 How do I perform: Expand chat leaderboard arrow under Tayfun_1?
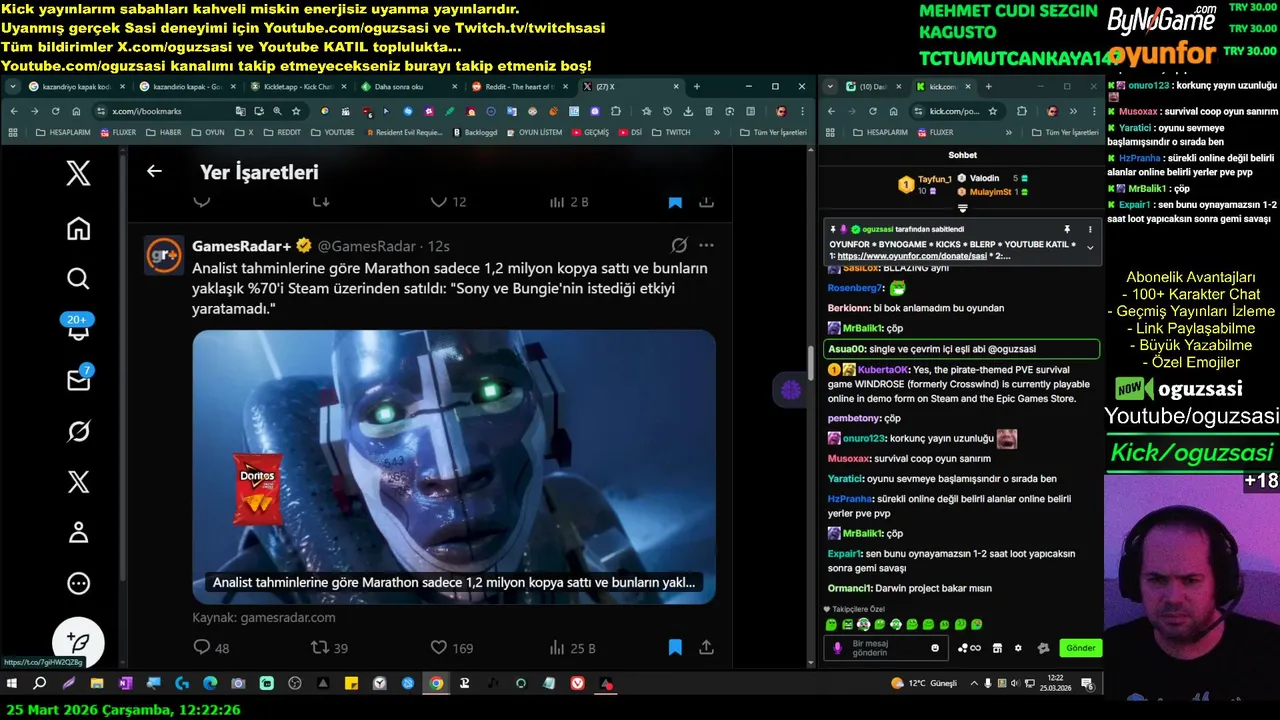[x=963, y=208]
